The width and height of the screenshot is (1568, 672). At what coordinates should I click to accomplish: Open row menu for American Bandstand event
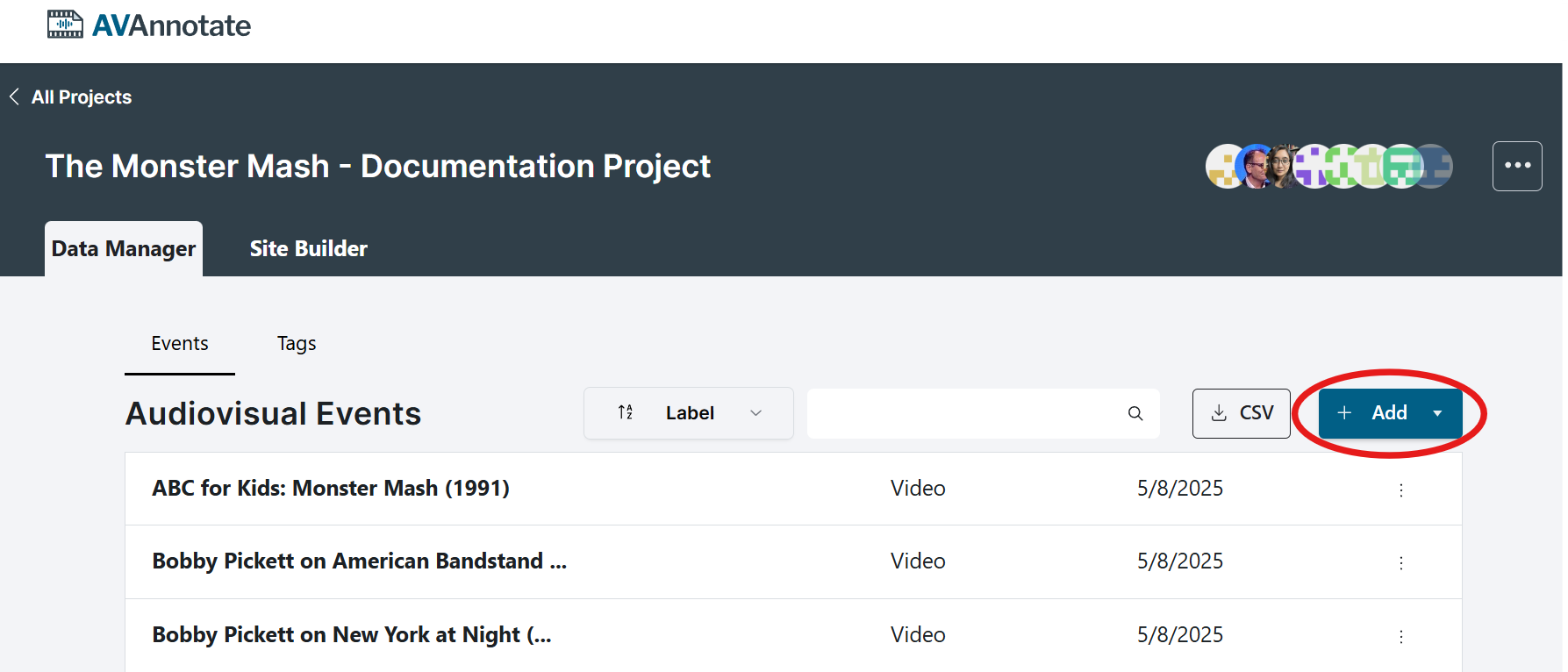tap(1401, 562)
